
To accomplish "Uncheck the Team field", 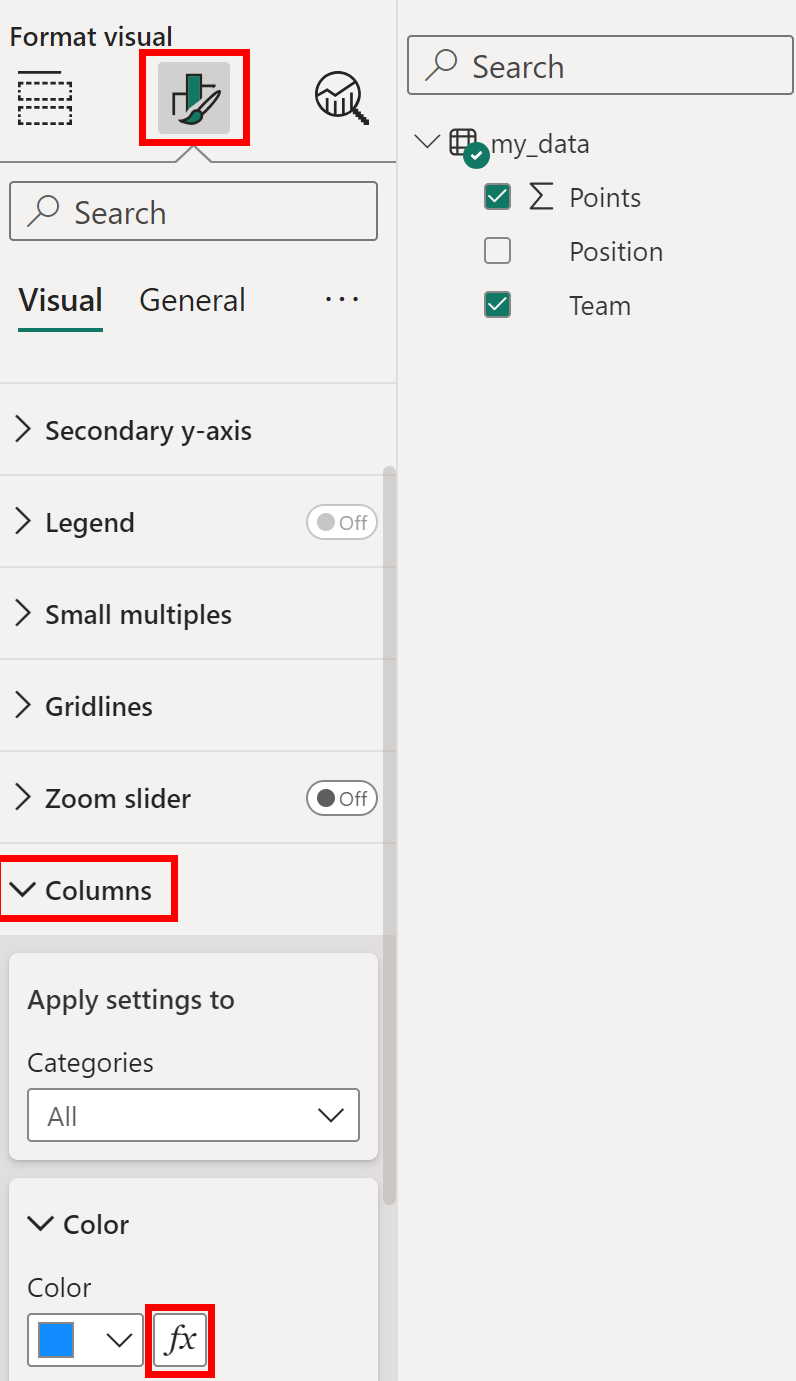I will point(497,305).
